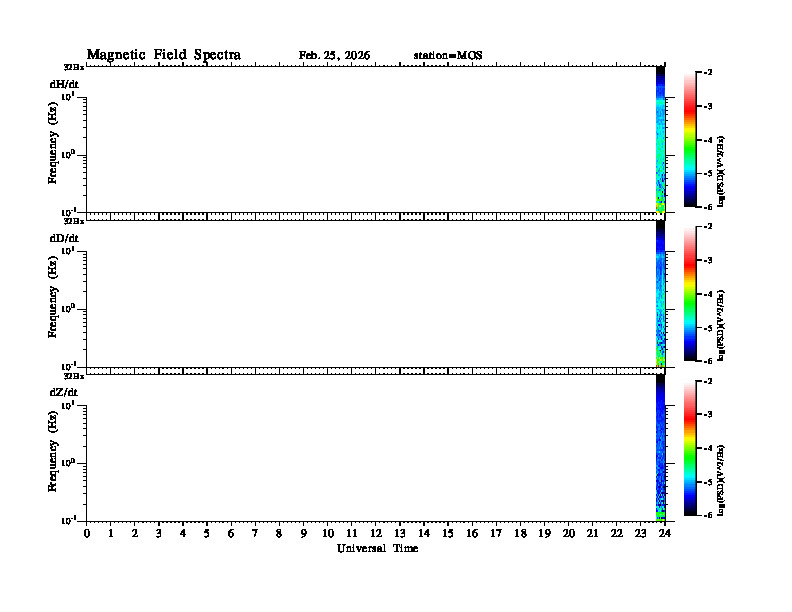Click the hour "13" tick label

[400, 534]
